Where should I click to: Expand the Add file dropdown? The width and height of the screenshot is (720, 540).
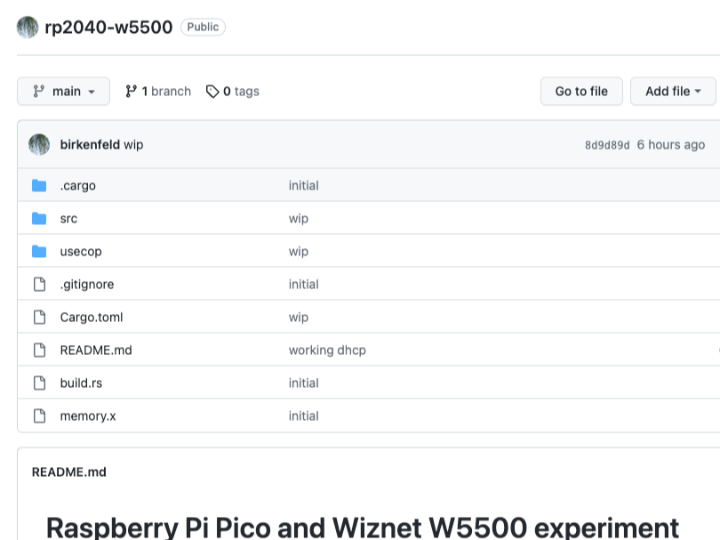[673, 91]
